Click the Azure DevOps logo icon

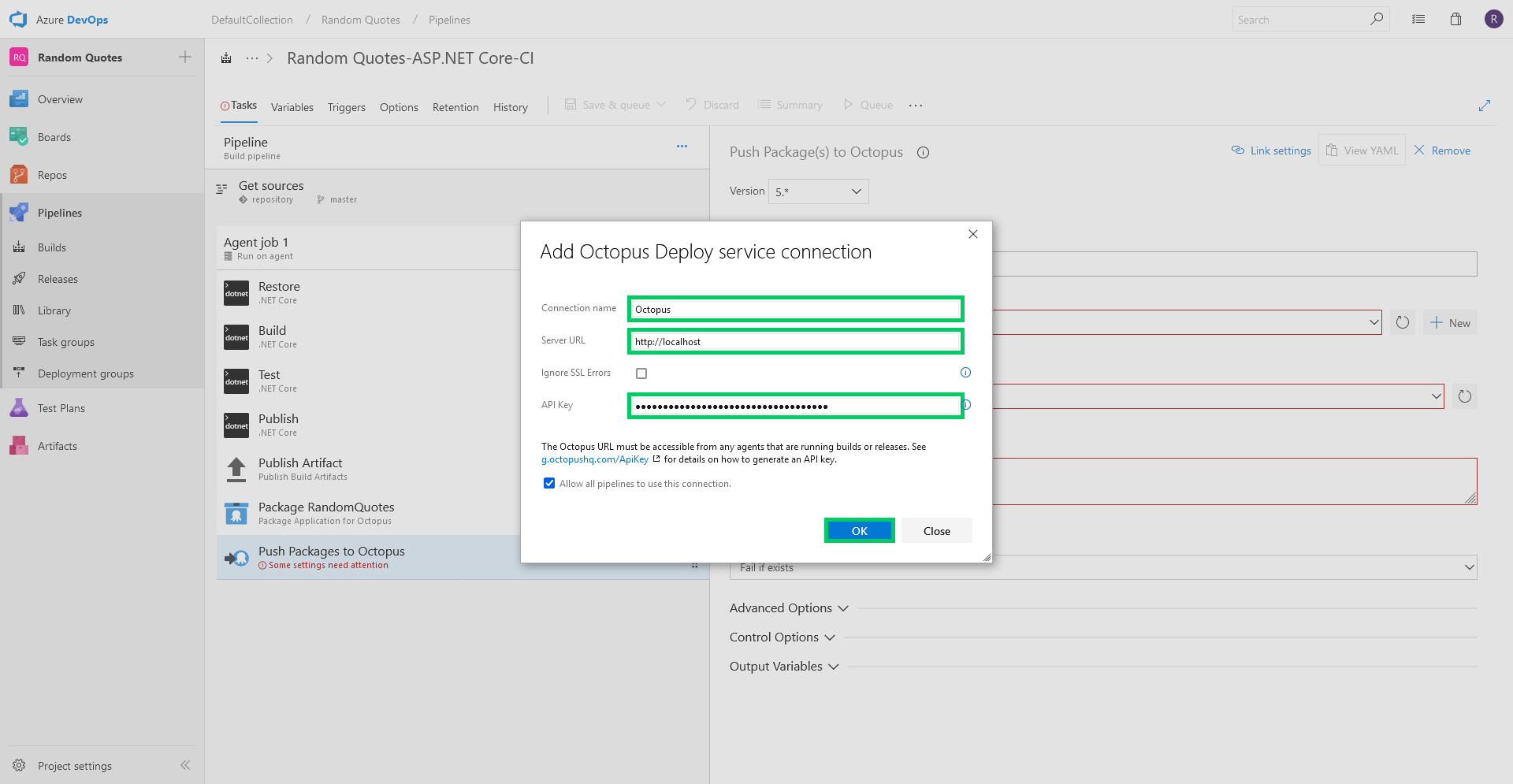point(18,19)
